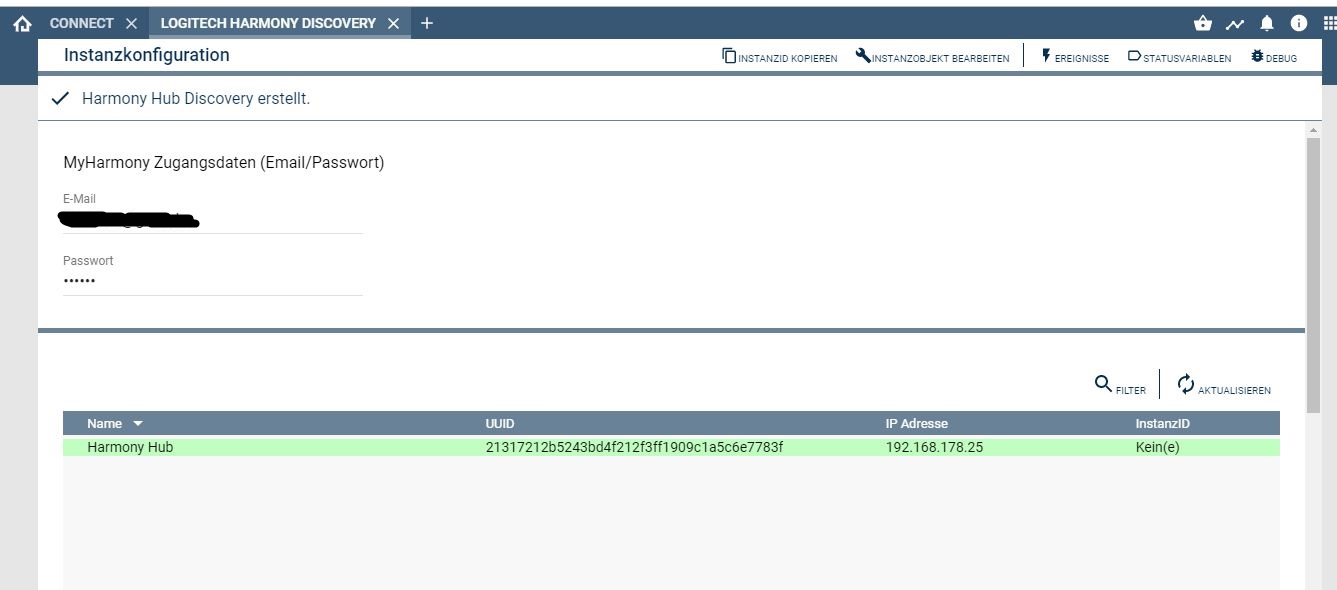The width and height of the screenshot is (1337, 590).
Task: Open Instanzobjekt Bearbeiten wrench tool
Action: [932, 57]
